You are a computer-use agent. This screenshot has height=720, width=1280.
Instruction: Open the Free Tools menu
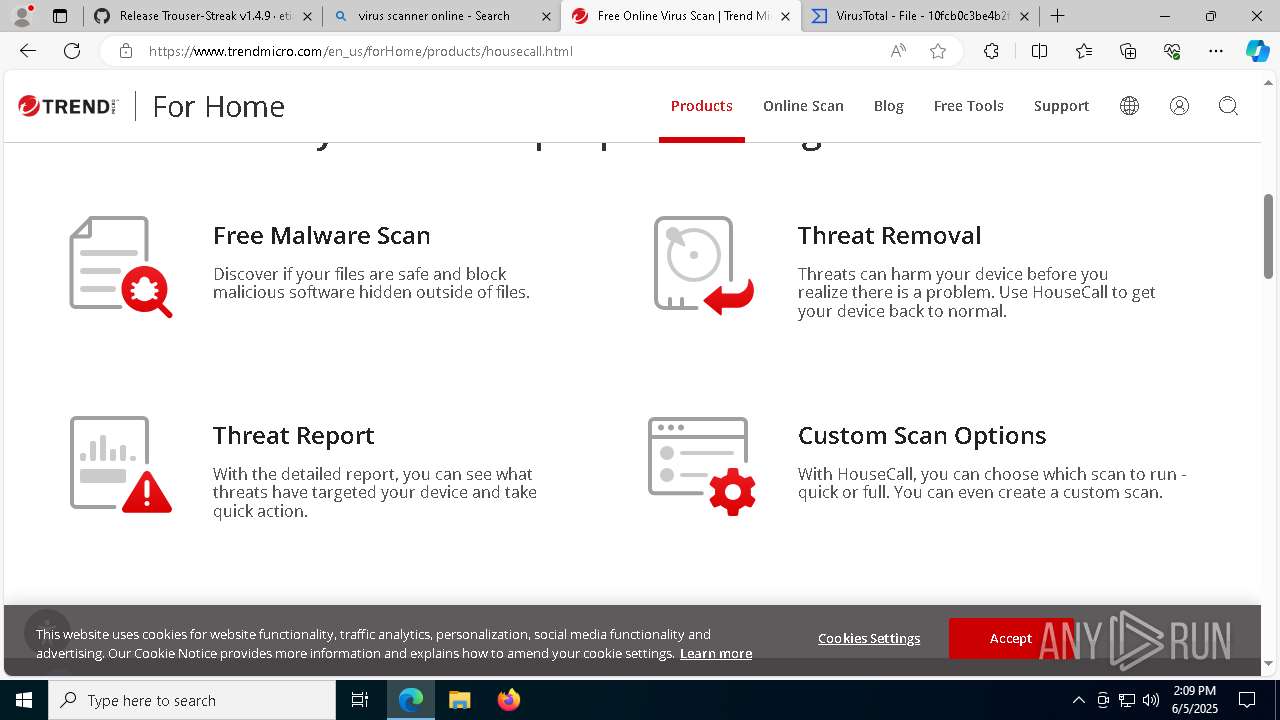968,106
